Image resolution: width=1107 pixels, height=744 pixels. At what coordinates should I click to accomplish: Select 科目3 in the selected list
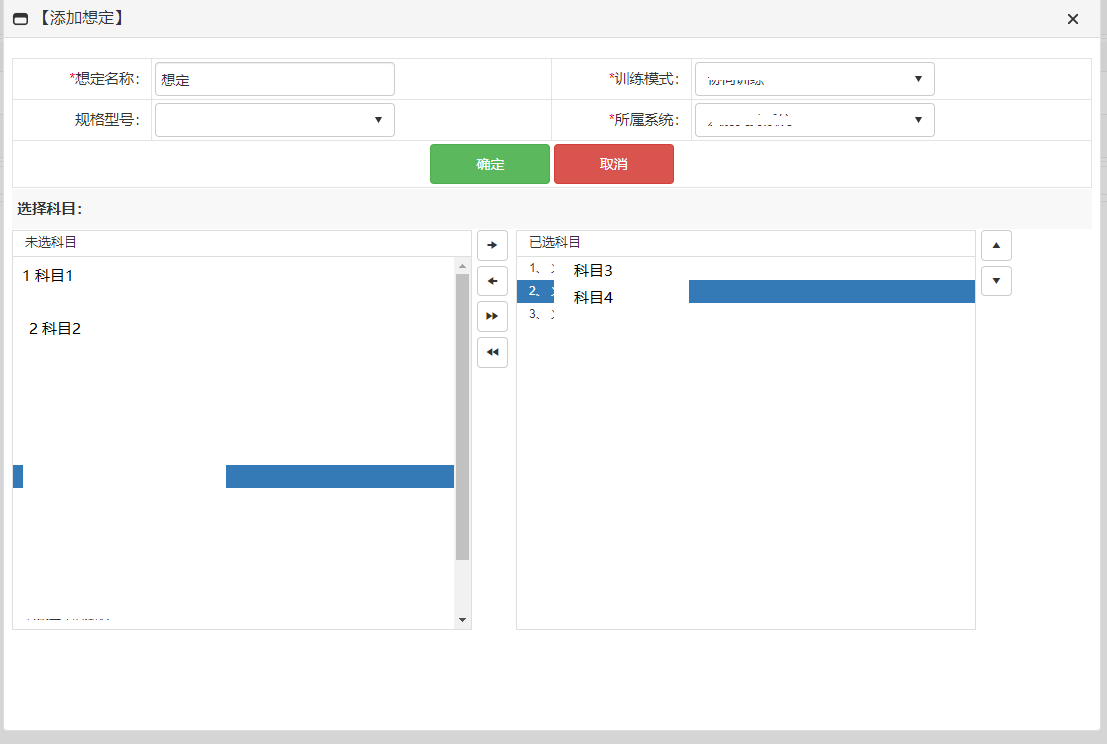593,270
